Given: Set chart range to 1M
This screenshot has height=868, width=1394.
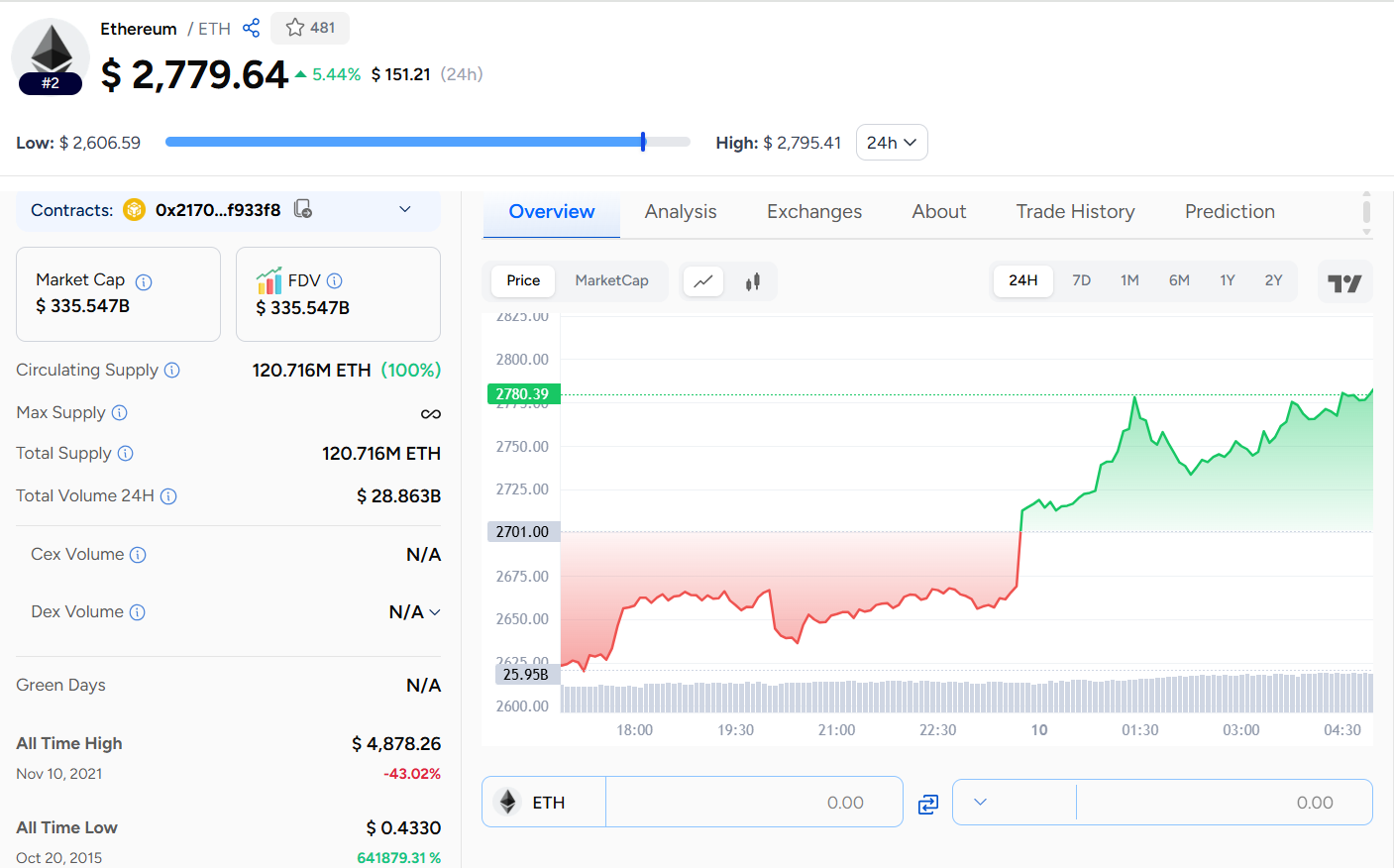Looking at the screenshot, I should [1129, 280].
